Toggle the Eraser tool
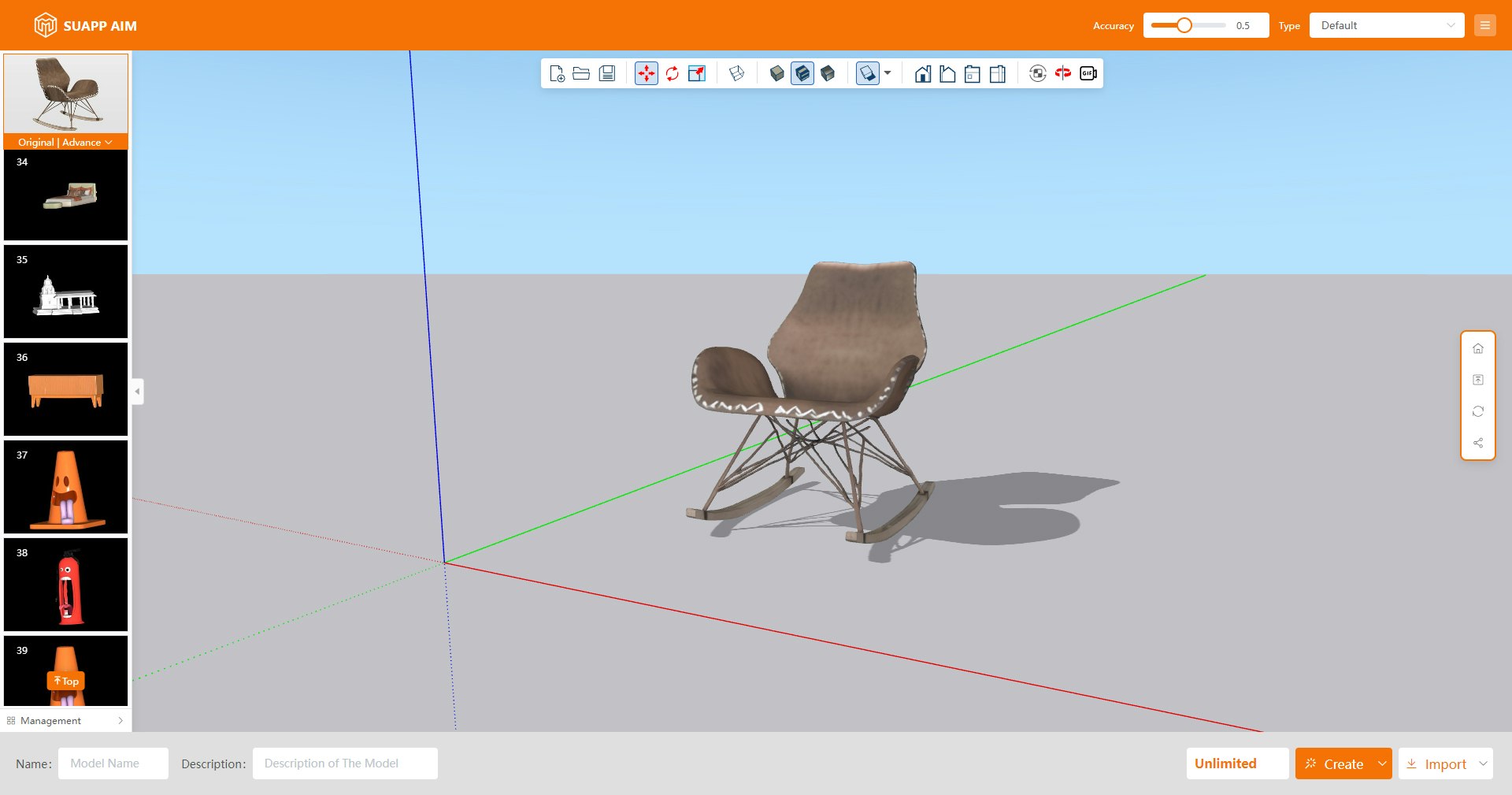This screenshot has width=1512, height=795. tap(868, 73)
